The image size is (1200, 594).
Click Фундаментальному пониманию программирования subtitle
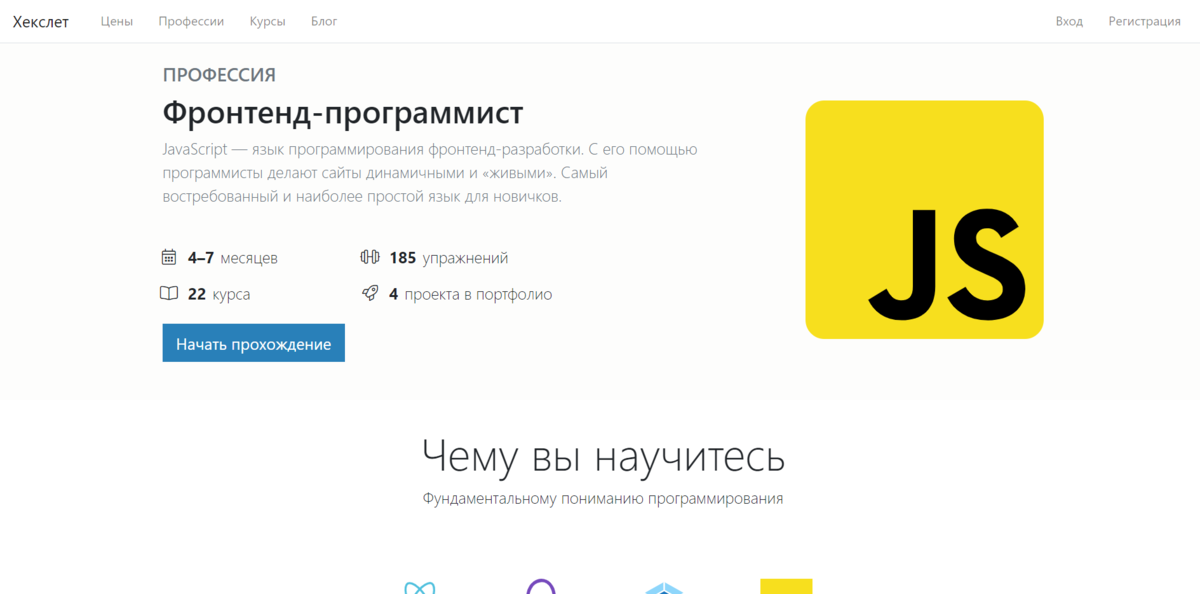tap(603, 498)
